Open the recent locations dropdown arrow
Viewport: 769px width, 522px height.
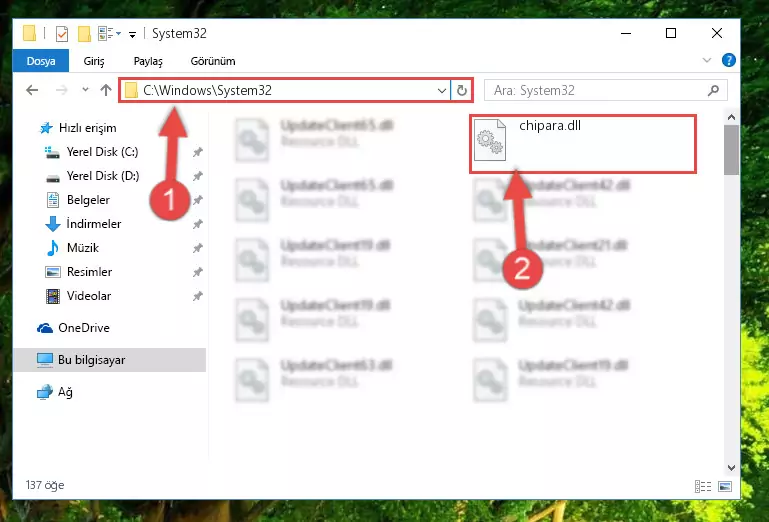point(85,90)
